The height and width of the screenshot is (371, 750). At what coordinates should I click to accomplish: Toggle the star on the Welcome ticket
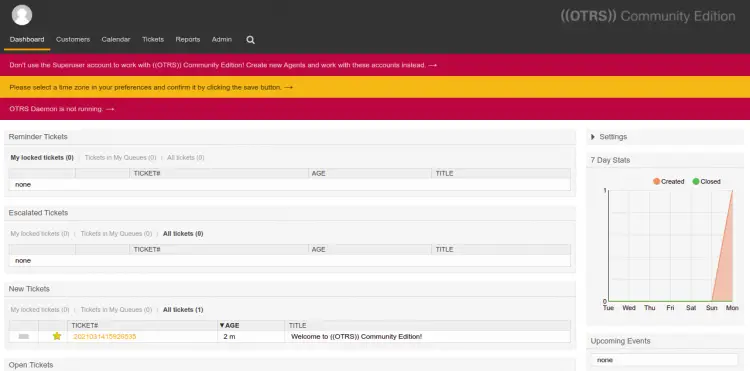[57, 336]
